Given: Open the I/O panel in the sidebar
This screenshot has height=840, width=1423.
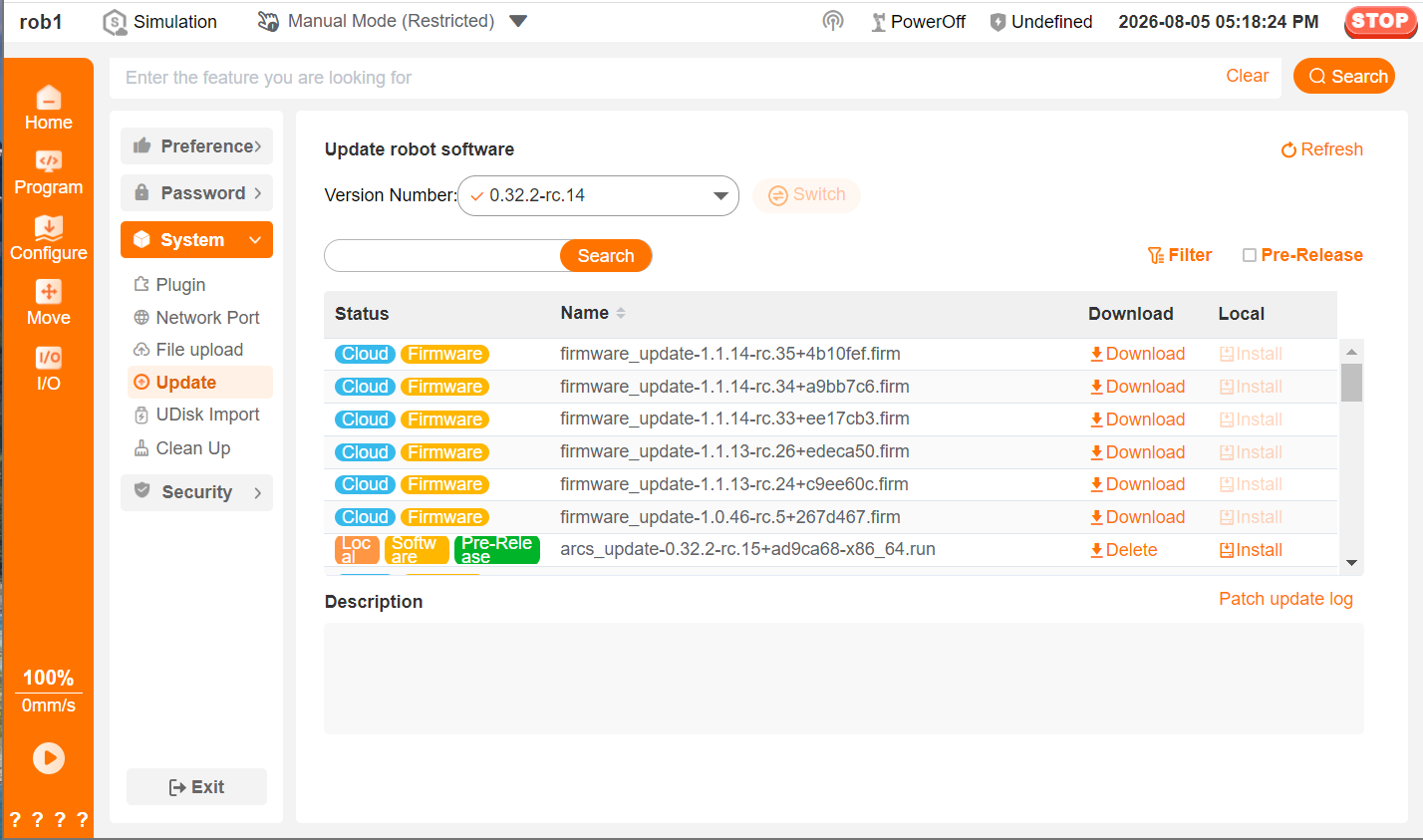Looking at the screenshot, I should tap(48, 370).
